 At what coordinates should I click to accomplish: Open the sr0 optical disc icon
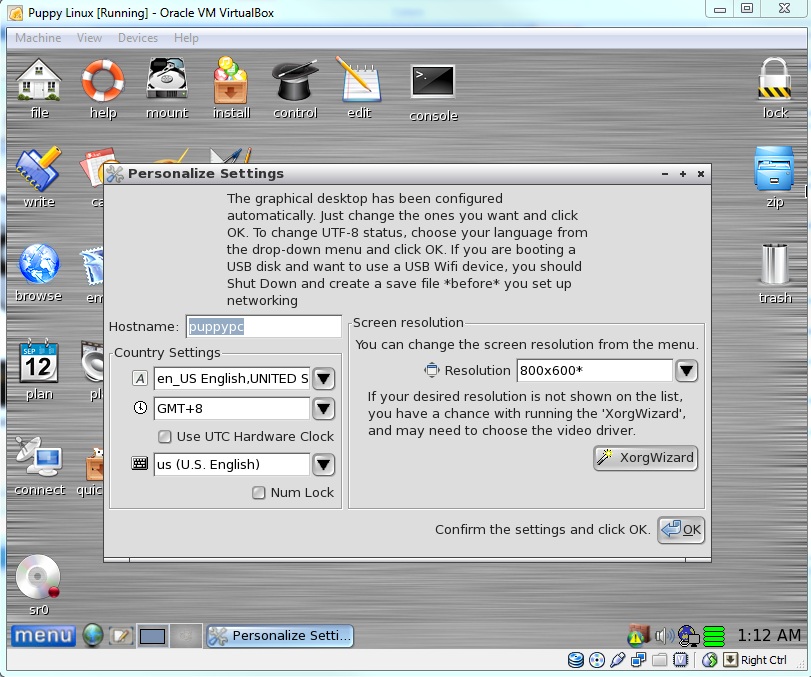38,577
